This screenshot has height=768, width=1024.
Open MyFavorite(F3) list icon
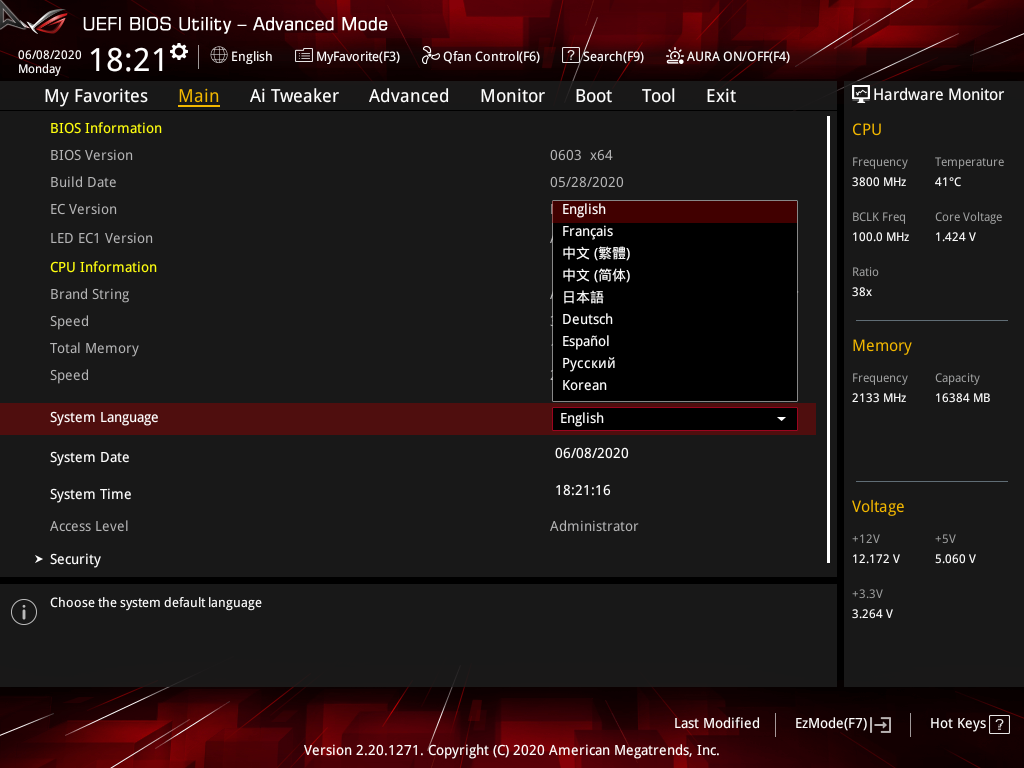coord(303,56)
